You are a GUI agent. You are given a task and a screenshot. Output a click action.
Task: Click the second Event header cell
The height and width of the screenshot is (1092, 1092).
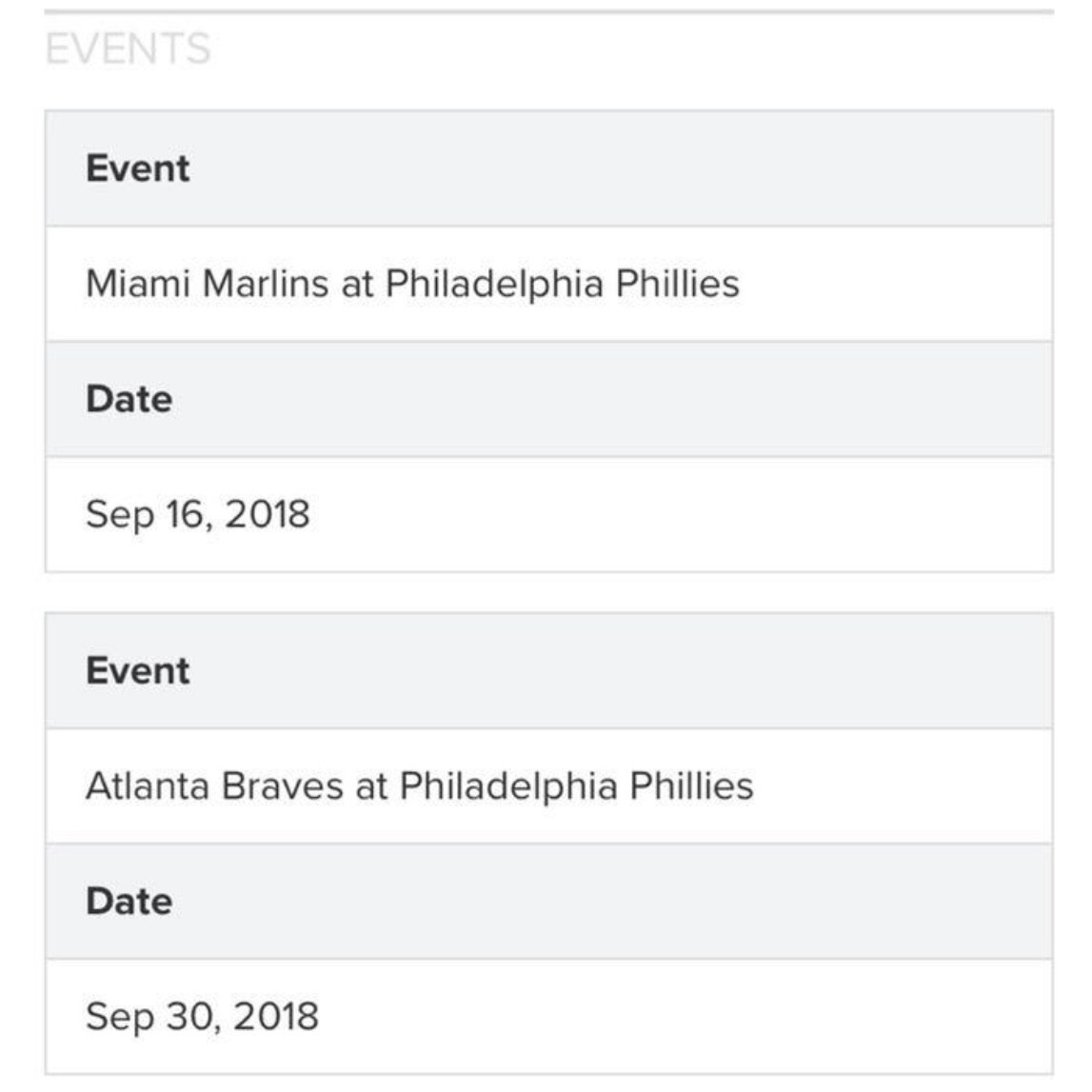548,670
